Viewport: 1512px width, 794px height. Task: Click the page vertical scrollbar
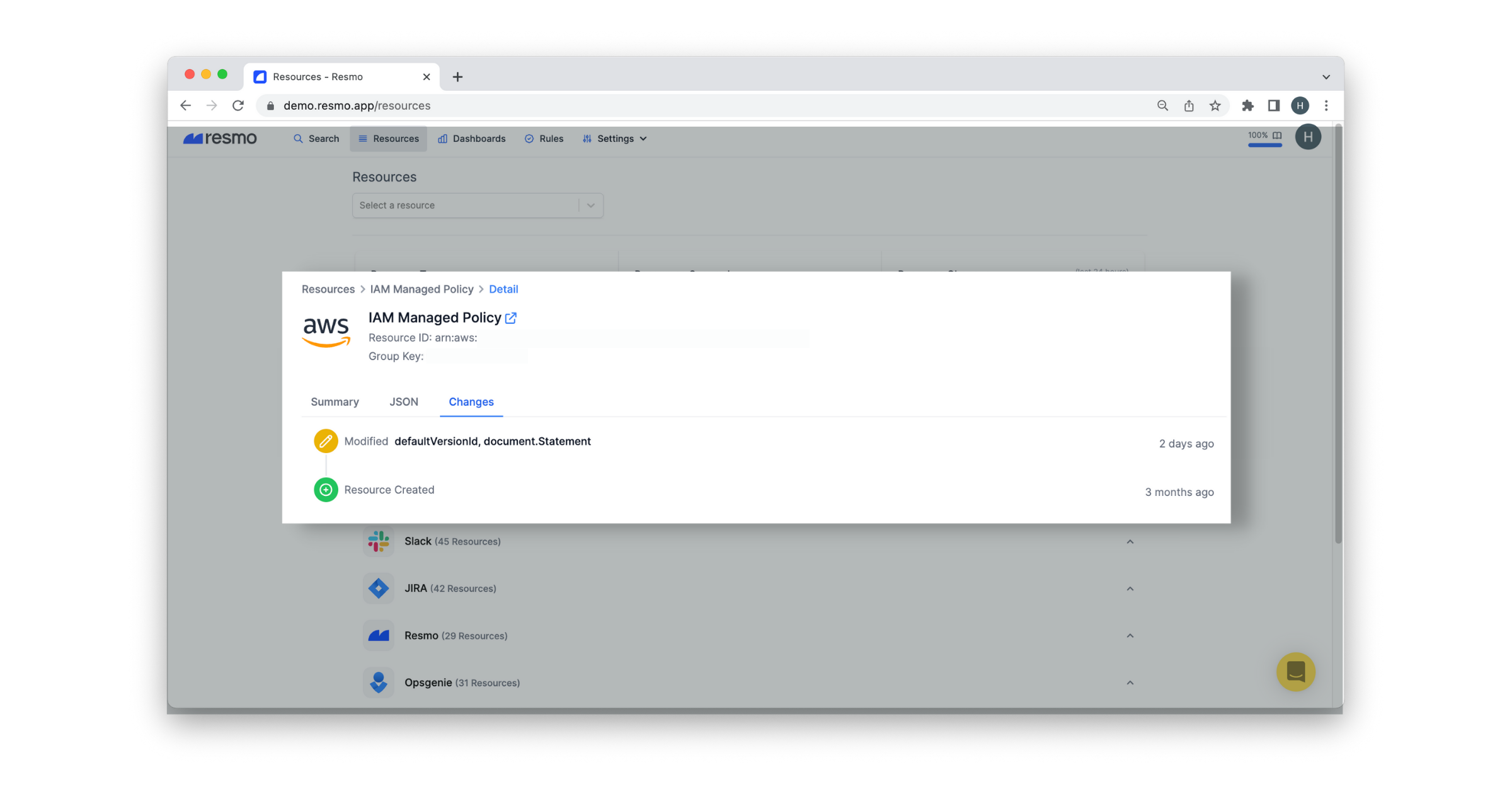pyautogui.click(x=1339, y=334)
